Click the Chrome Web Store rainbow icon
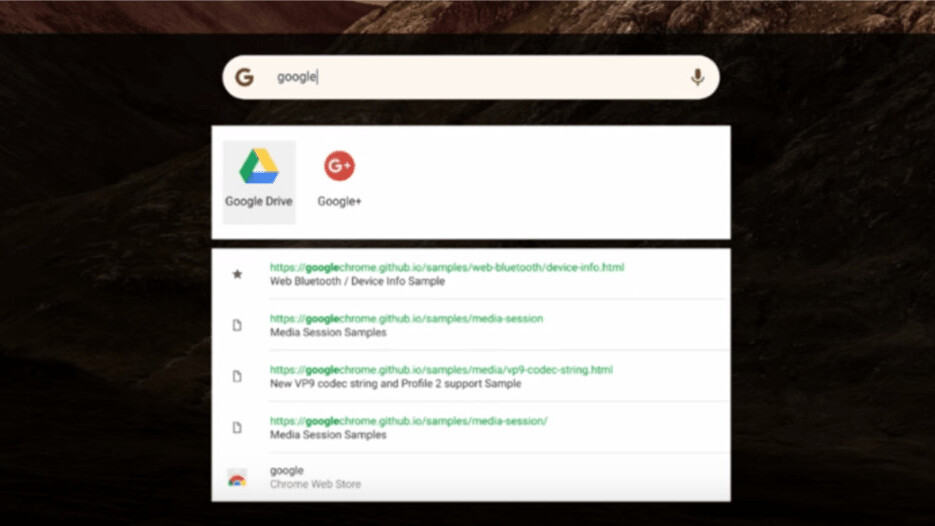 (x=237, y=478)
